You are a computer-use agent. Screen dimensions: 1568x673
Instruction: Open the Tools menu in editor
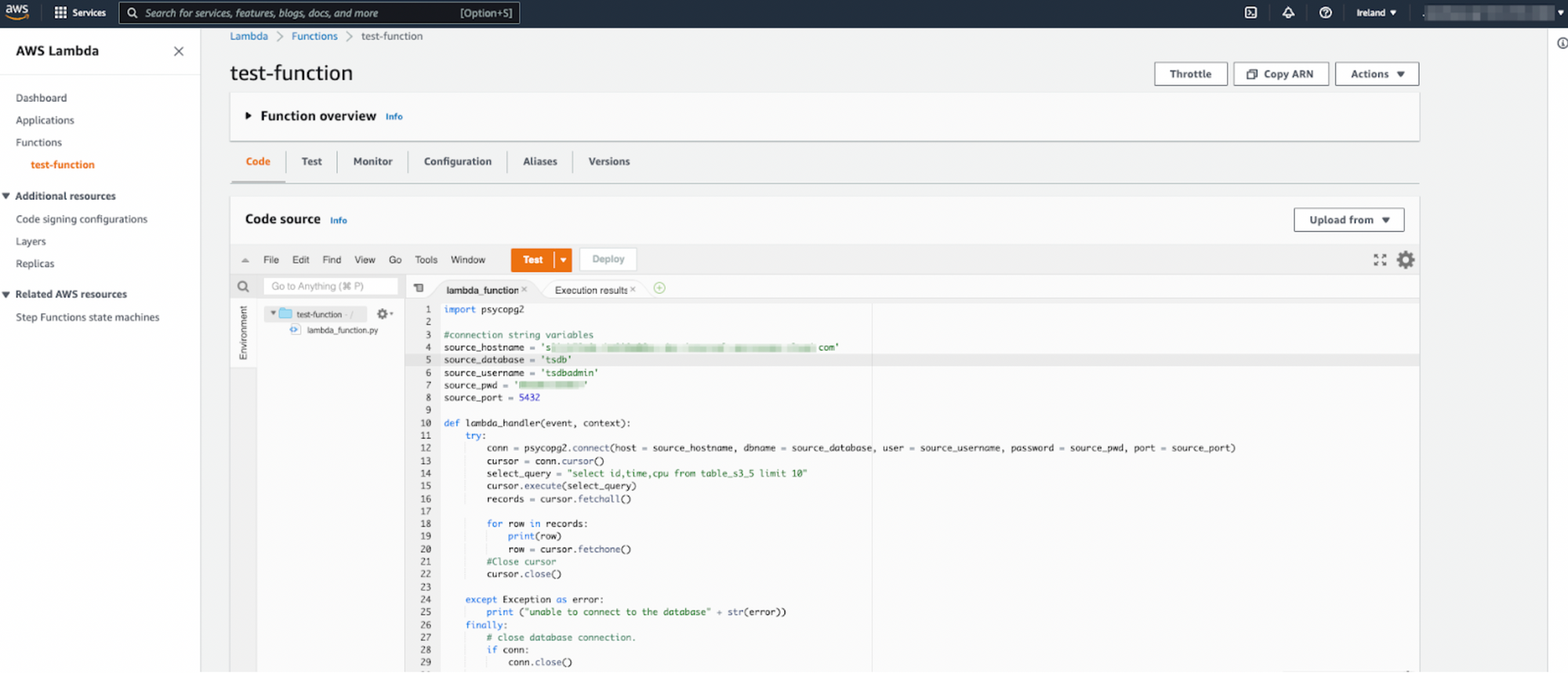(x=426, y=260)
